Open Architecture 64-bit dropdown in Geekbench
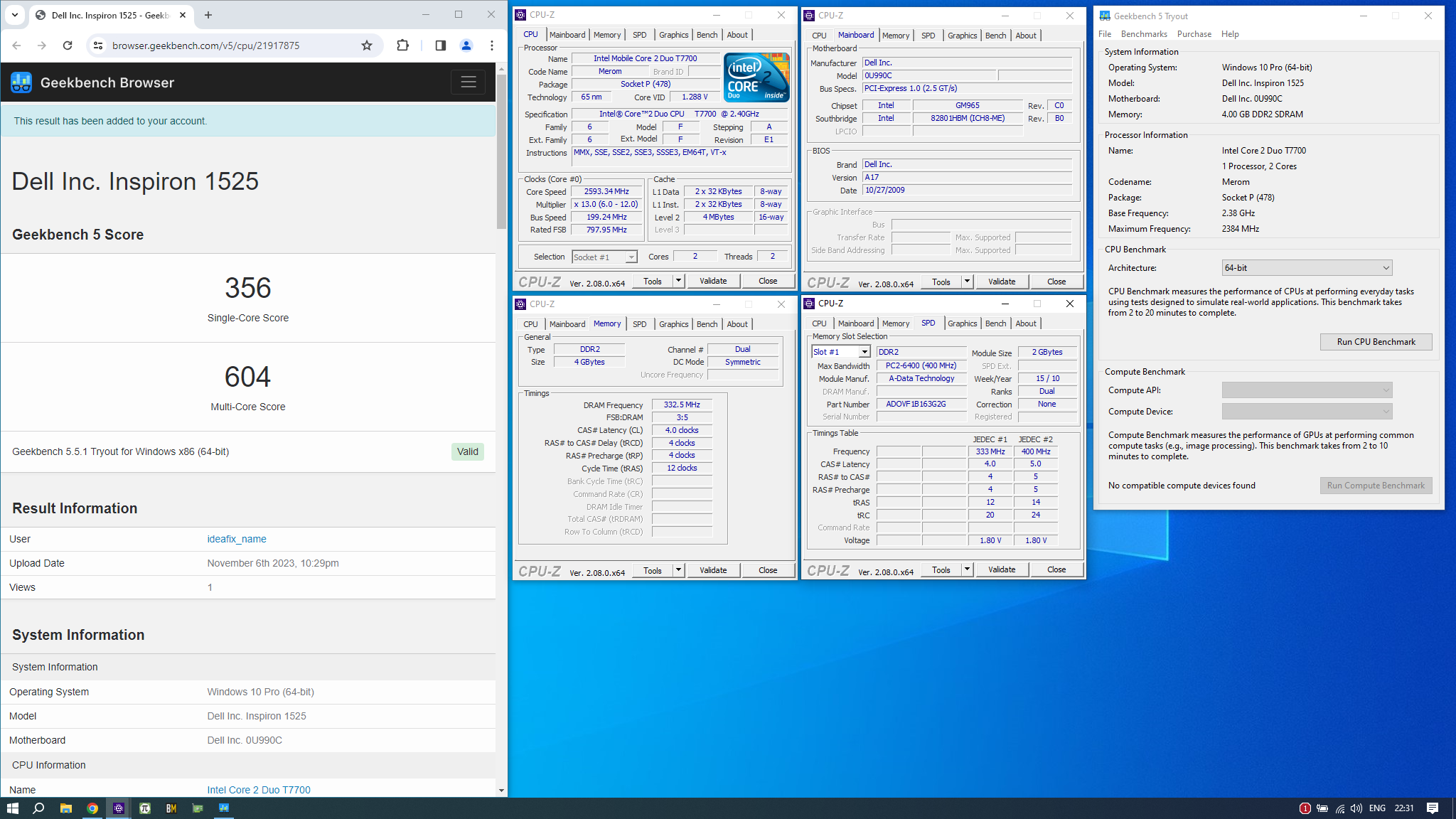1456x819 pixels. click(x=1307, y=268)
